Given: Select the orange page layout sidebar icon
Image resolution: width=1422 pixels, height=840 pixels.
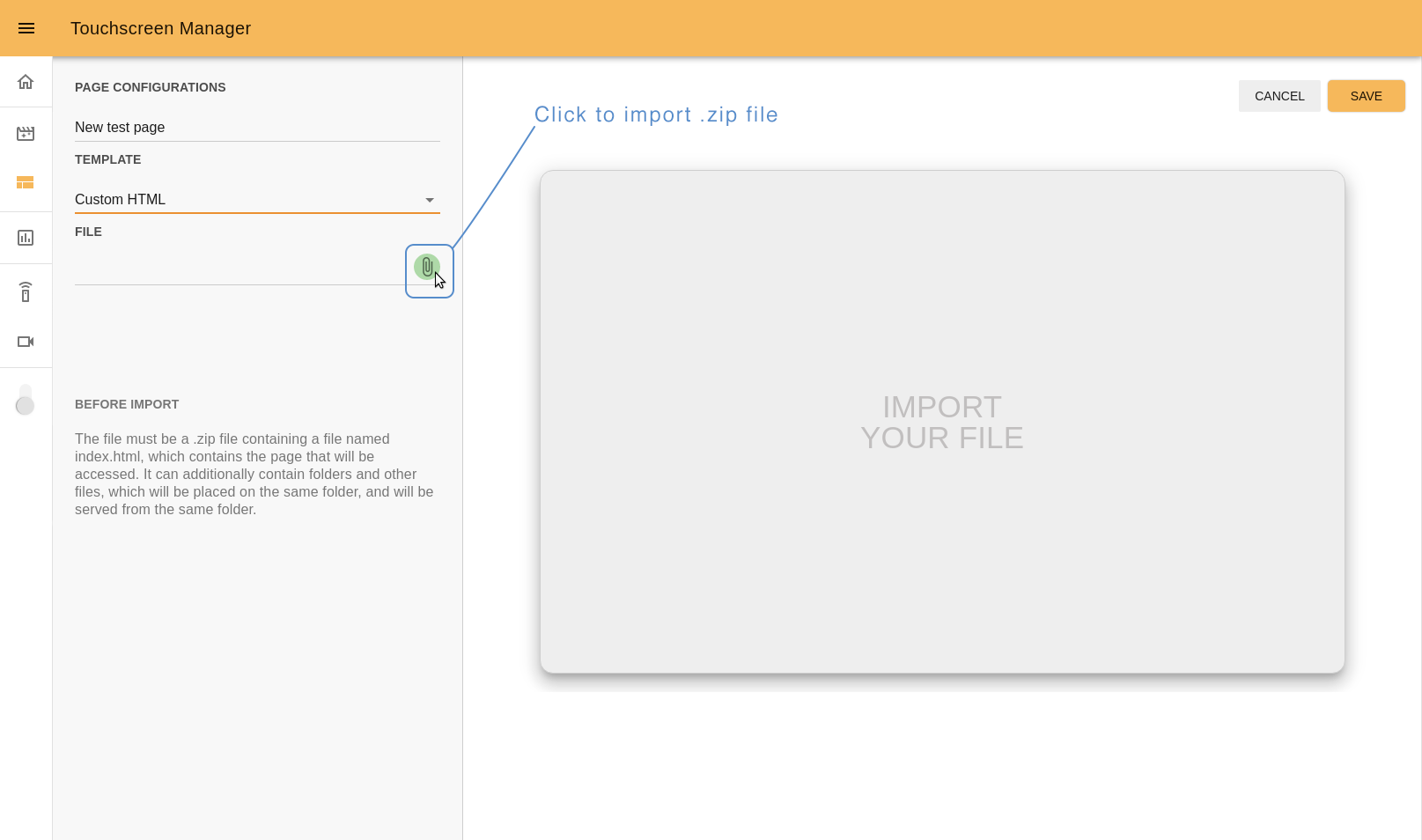Looking at the screenshot, I should (26, 182).
